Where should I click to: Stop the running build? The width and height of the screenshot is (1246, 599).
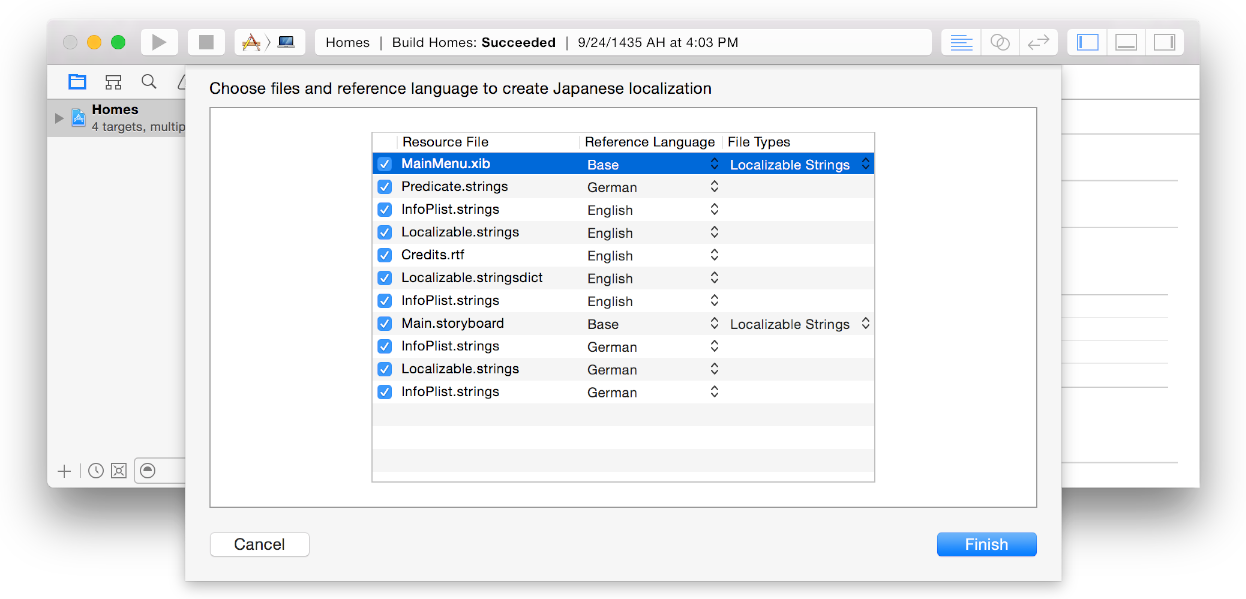click(x=205, y=41)
